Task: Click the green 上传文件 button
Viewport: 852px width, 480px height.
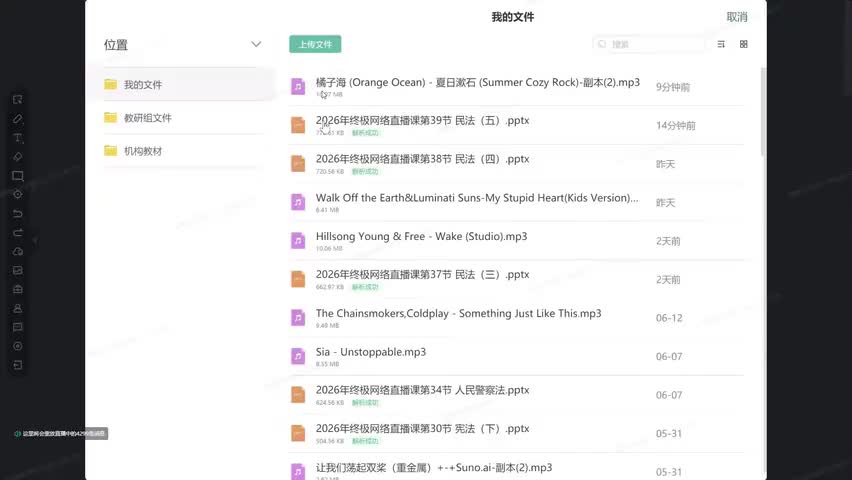Action: (x=315, y=44)
